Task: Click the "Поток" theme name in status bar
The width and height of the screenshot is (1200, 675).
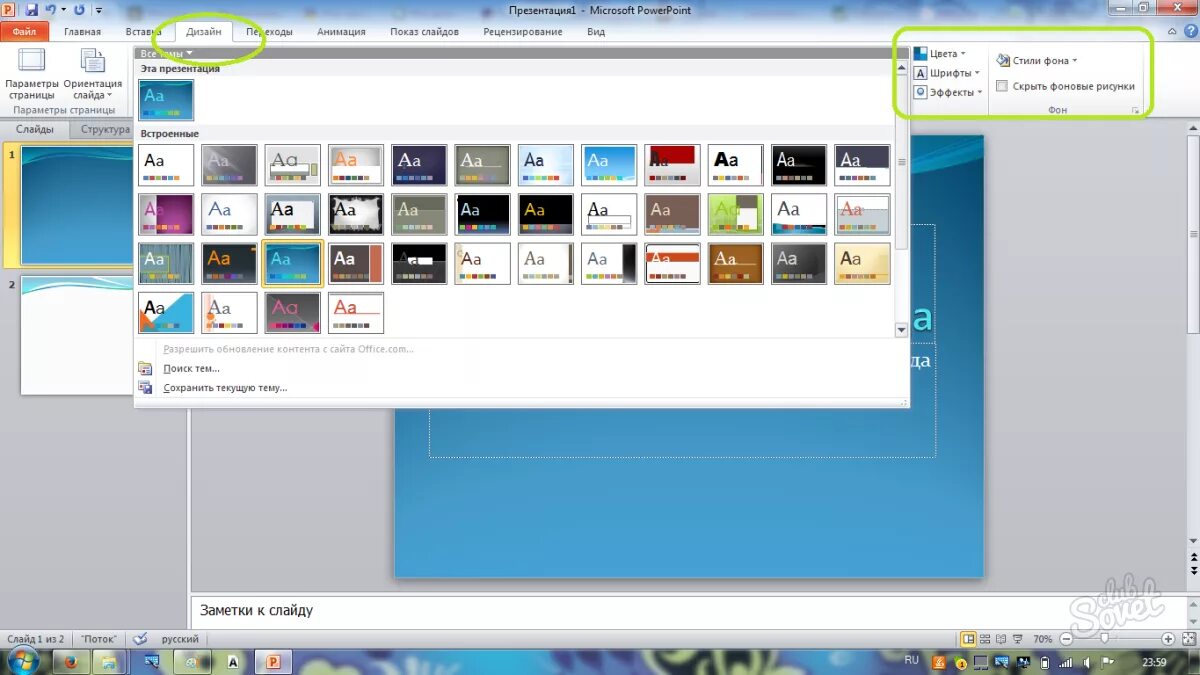Action: [x=98, y=639]
